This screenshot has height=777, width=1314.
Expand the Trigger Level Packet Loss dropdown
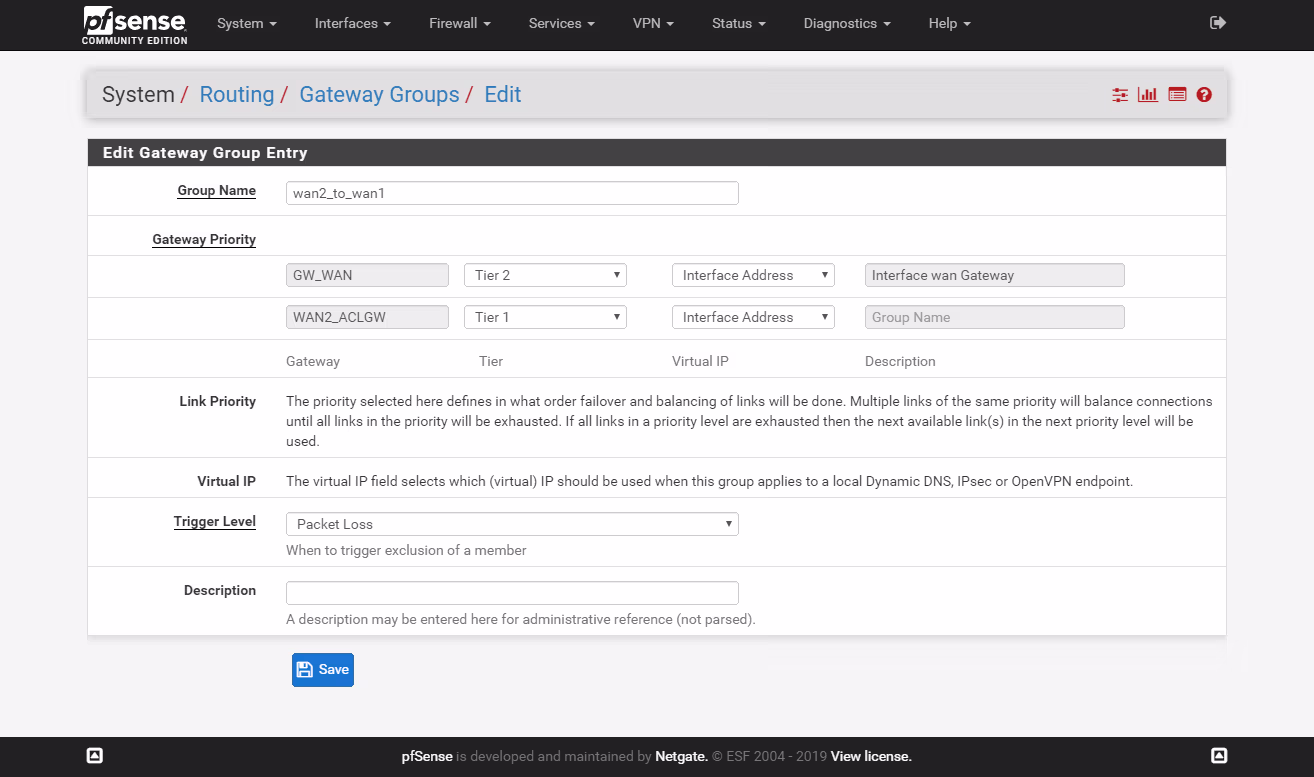coord(512,524)
